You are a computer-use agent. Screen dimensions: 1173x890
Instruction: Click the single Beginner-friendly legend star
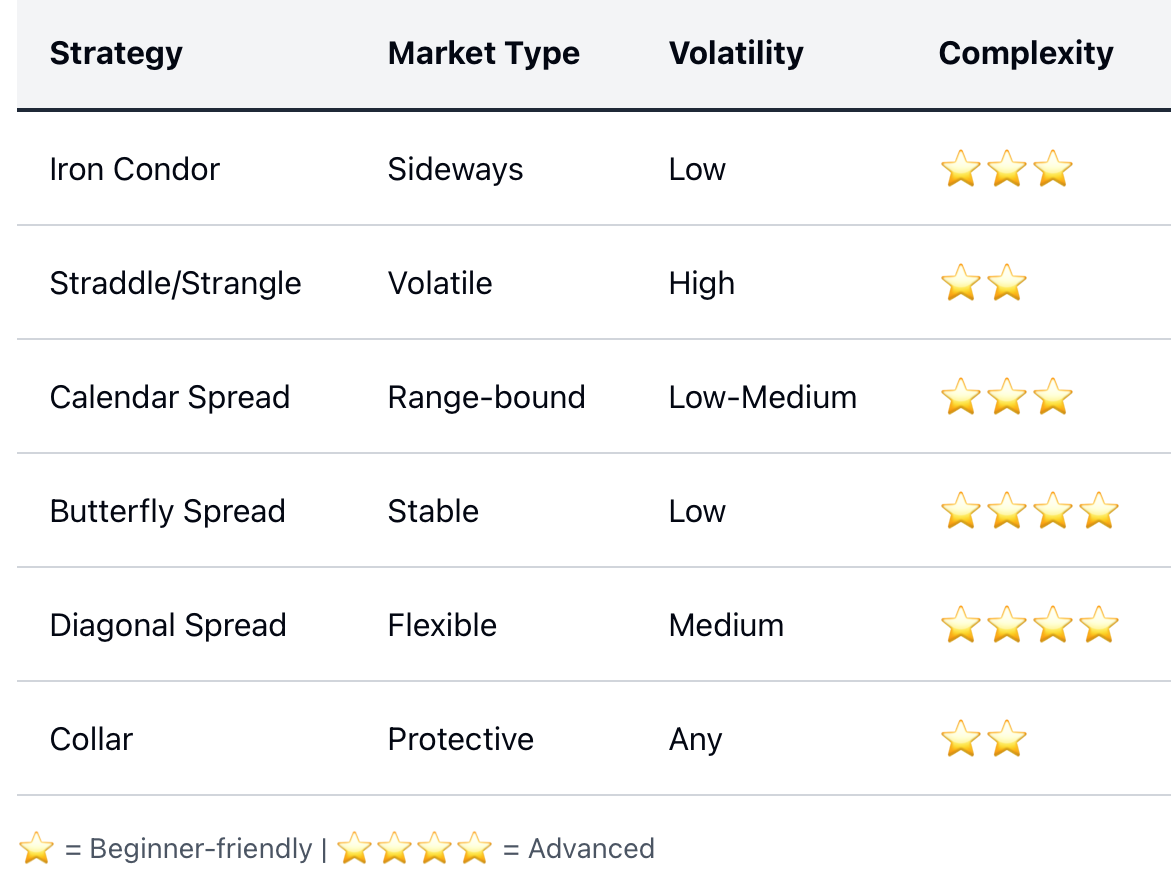37,848
